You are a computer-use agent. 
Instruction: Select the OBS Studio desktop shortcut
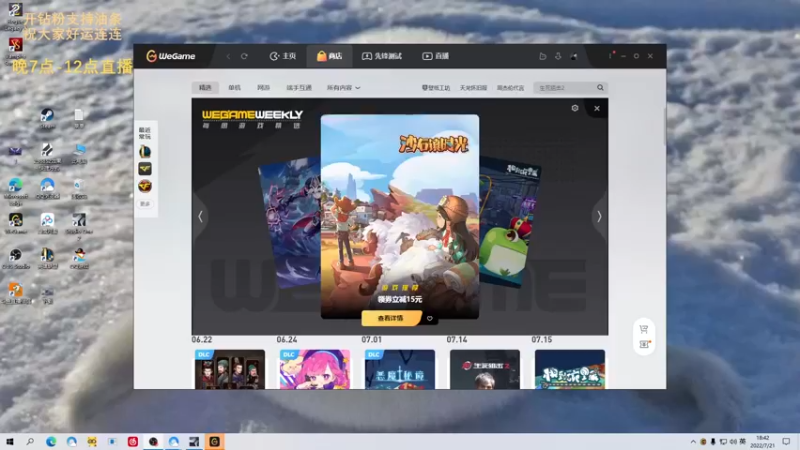[16, 258]
